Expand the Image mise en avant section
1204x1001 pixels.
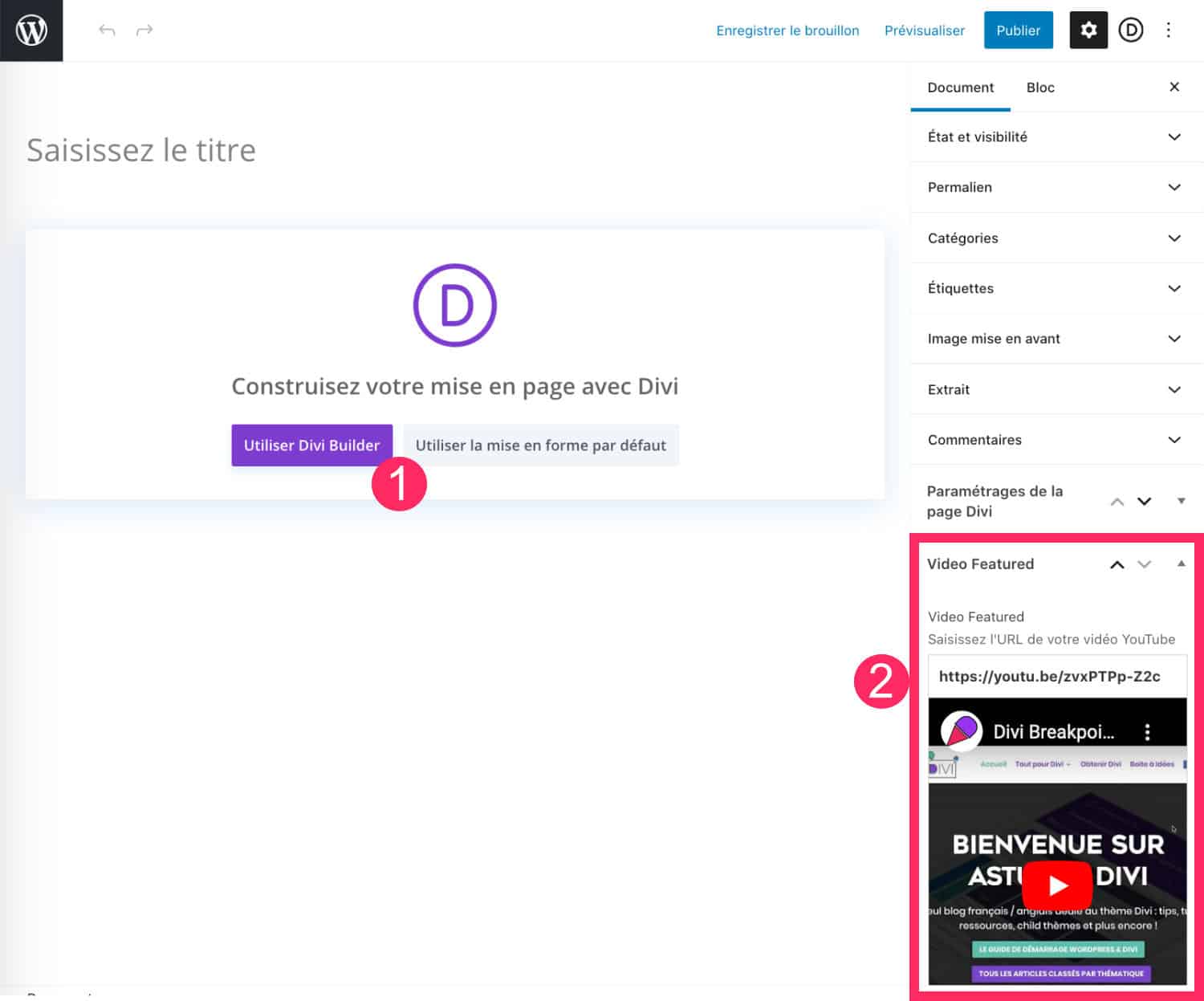(1056, 339)
